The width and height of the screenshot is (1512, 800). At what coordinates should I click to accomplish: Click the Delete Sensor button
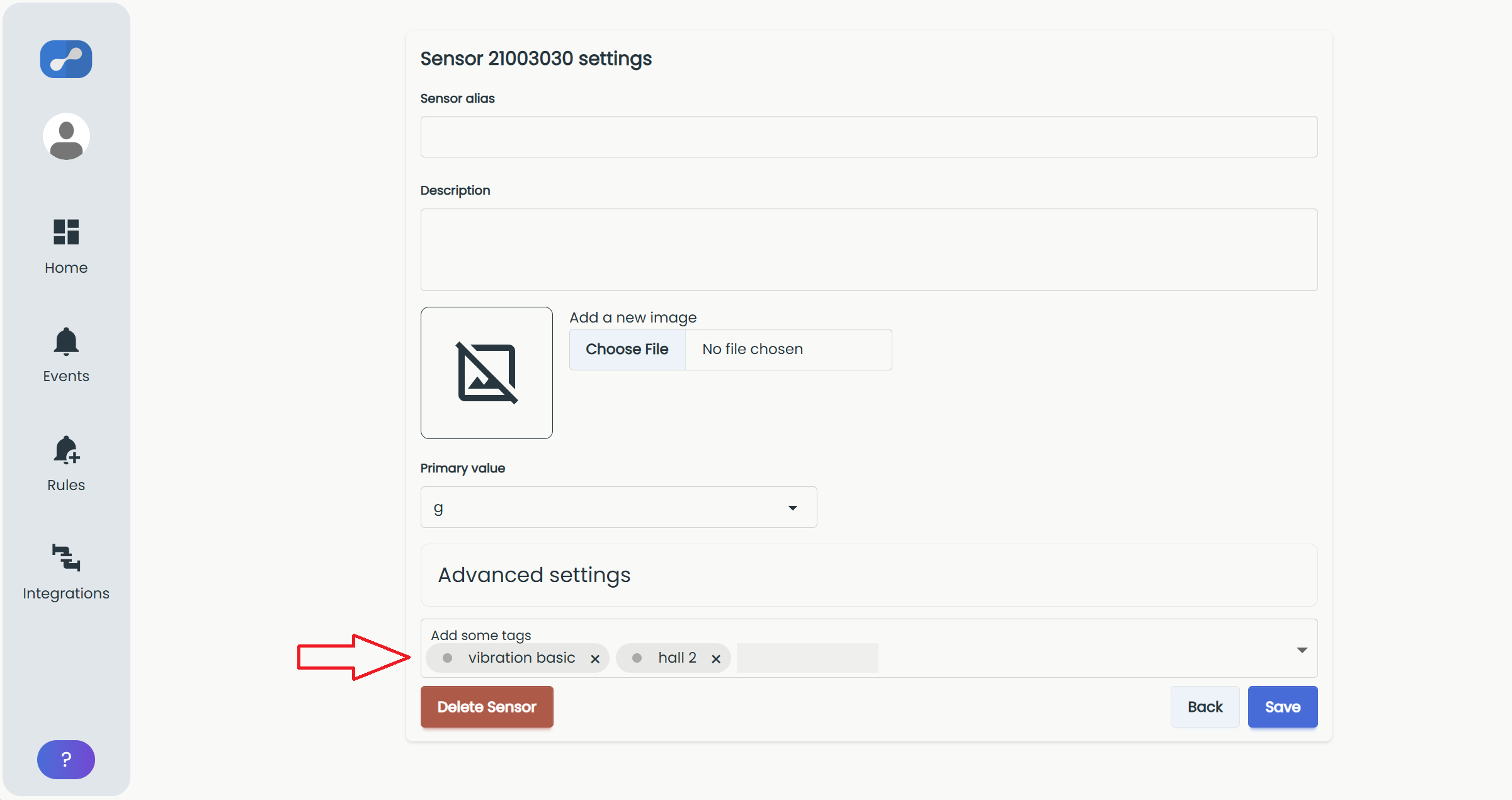pyautogui.click(x=487, y=707)
